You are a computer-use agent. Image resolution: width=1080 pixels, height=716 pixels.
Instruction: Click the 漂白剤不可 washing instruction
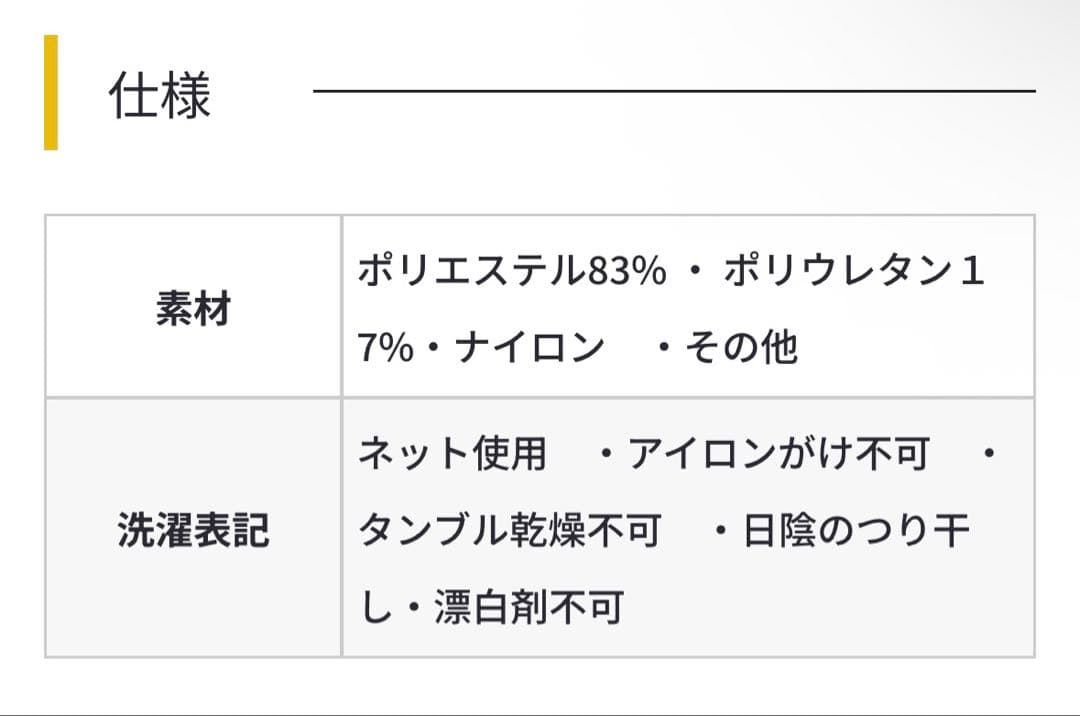528,607
